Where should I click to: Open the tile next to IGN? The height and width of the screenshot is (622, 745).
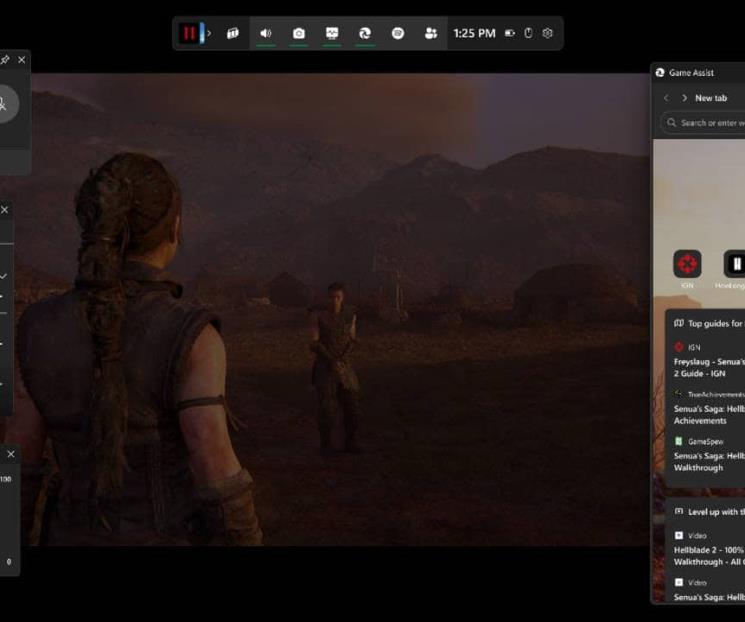pyautogui.click(x=734, y=264)
